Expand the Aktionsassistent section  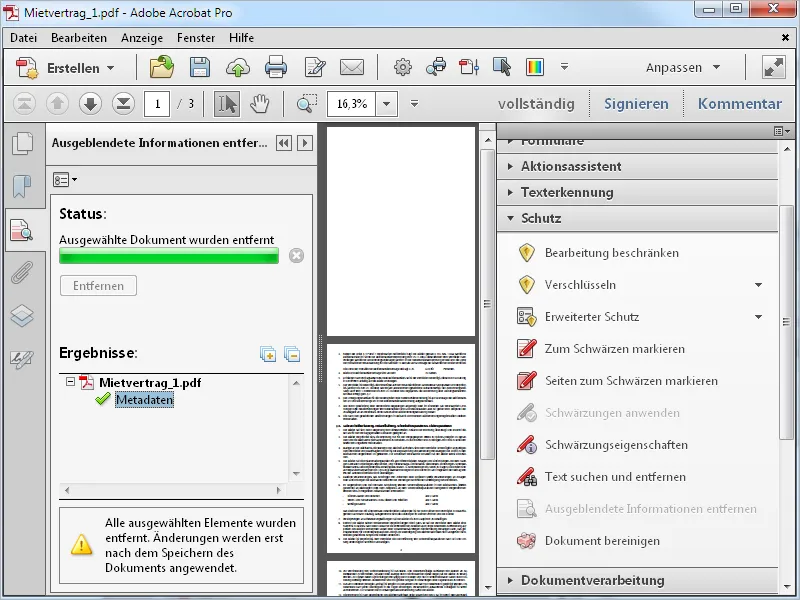click(x=637, y=166)
